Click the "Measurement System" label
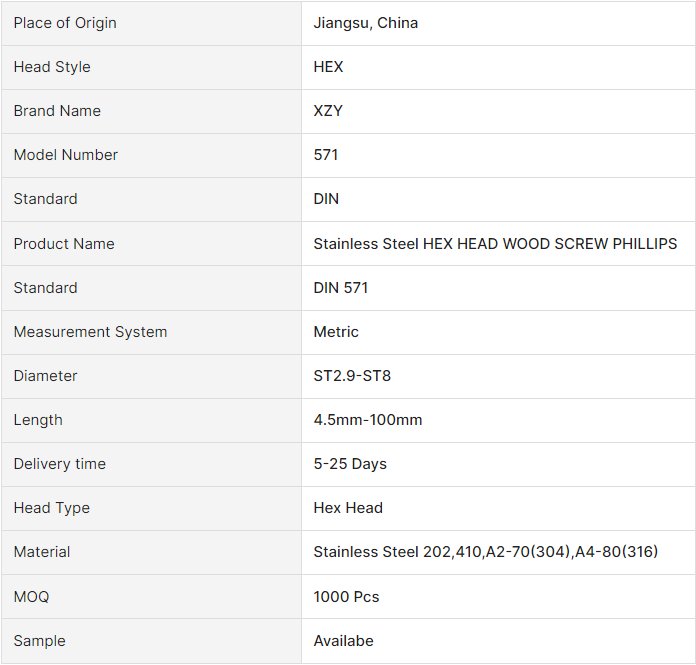696x665 pixels. 90,332
